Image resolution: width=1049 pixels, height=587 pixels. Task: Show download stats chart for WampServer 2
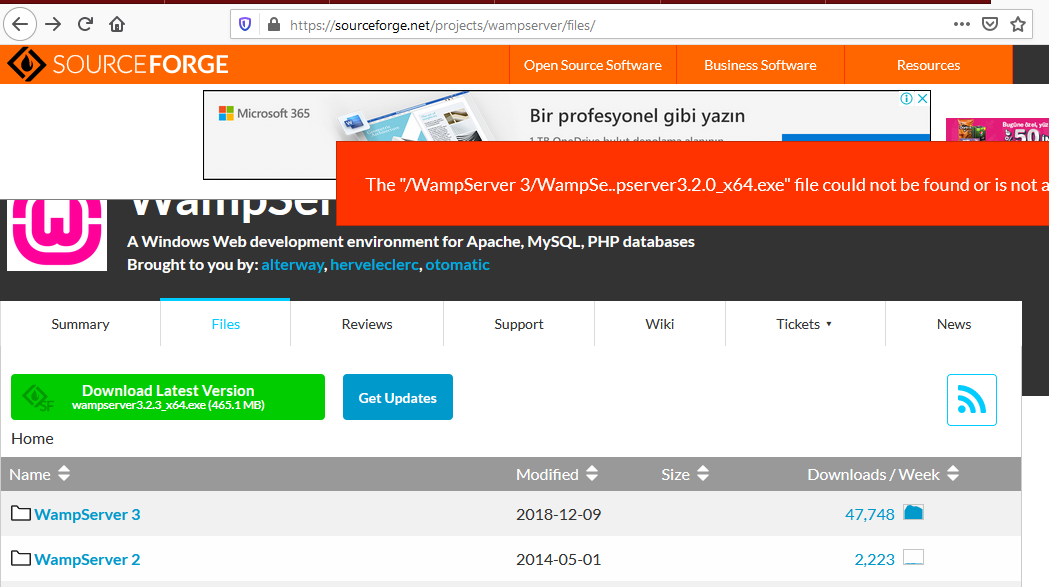tap(913, 558)
